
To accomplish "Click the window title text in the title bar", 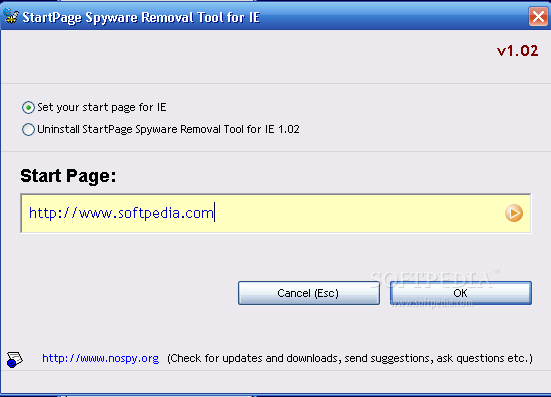I will 141,17.
